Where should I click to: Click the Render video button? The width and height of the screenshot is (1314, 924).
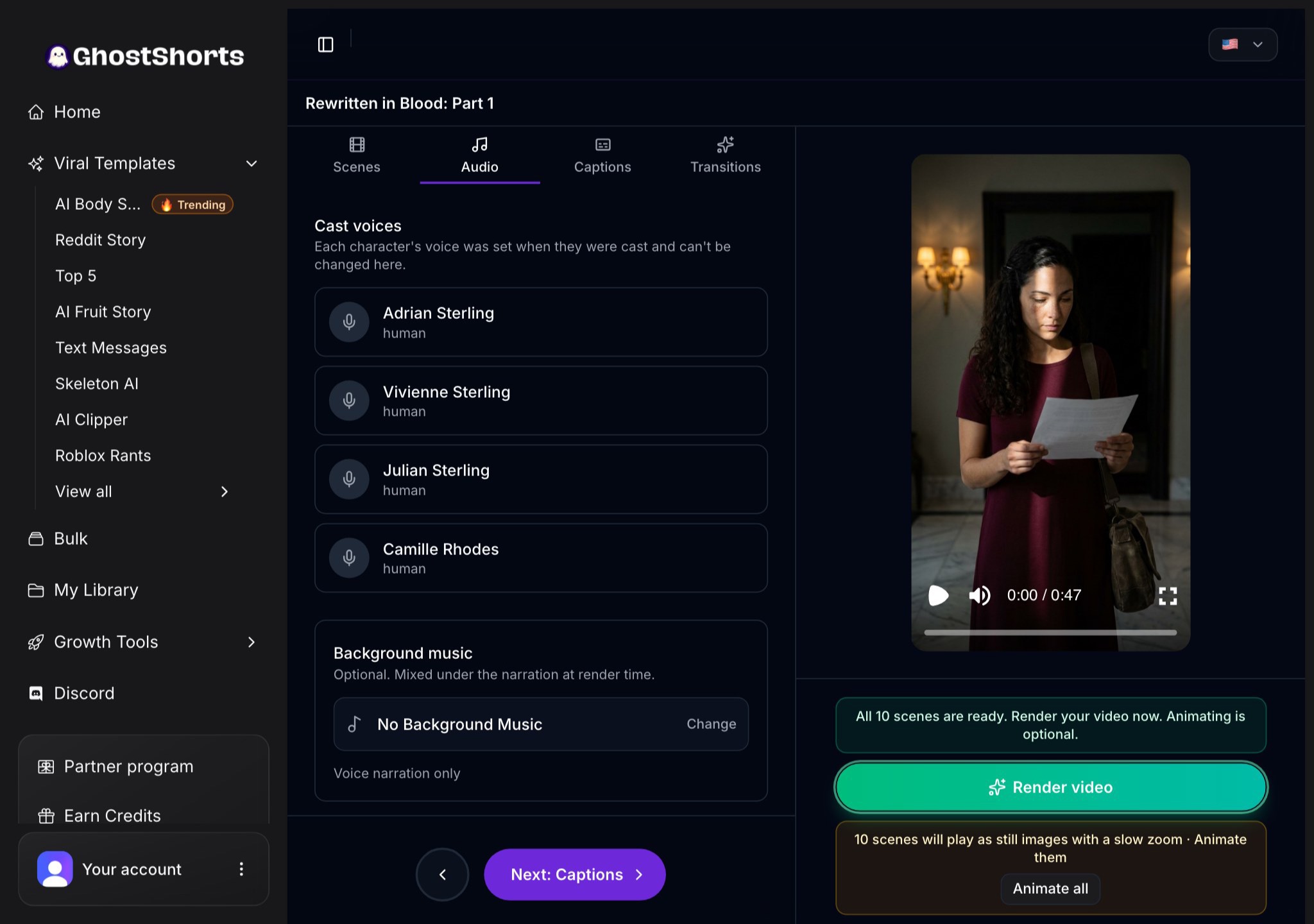pos(1051,787)
